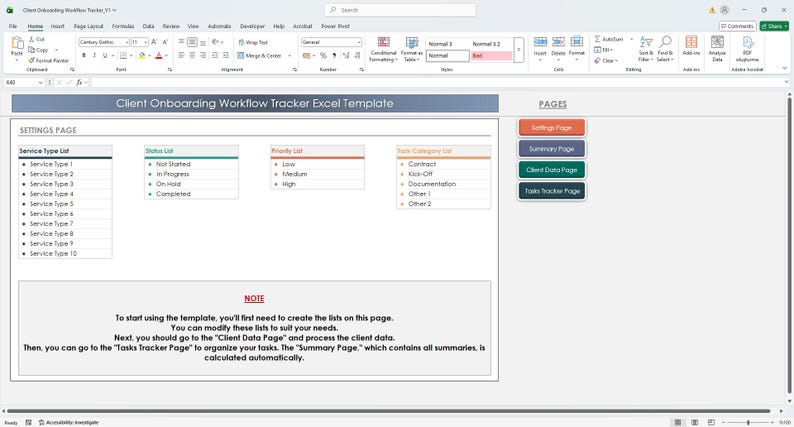Increase font size with larger A icon
The height and width of the screenshot is (427, 794).
[x=154, y=42]
